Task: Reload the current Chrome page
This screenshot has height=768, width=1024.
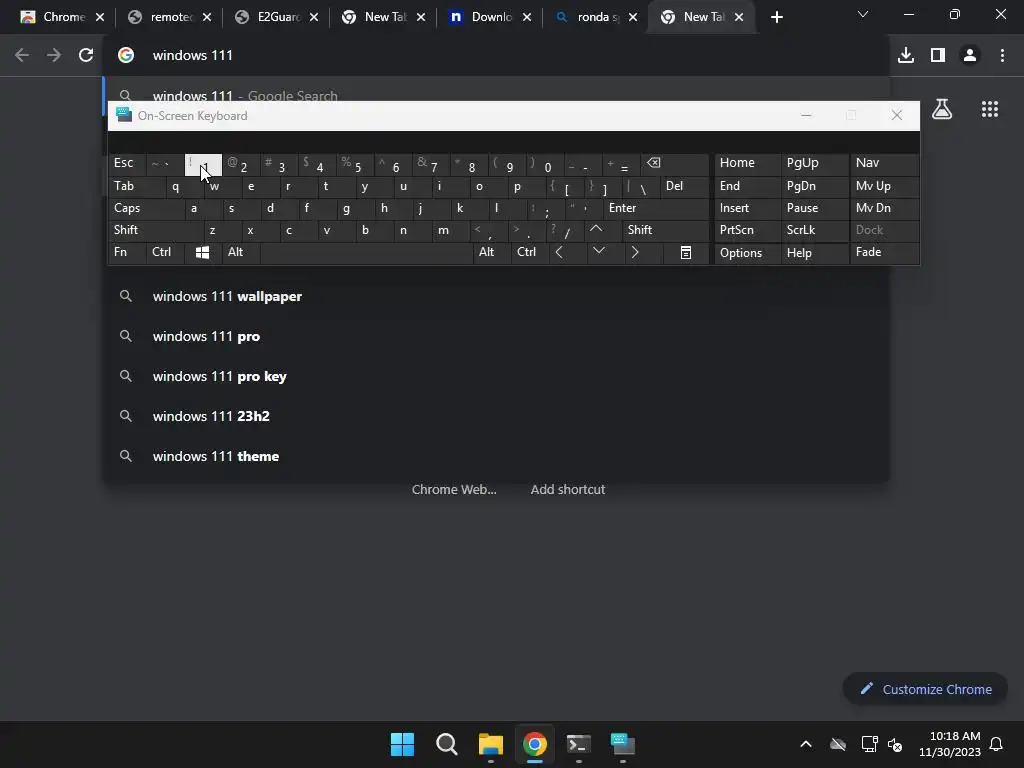Action: pyautogui.click(x=86, y=56)
